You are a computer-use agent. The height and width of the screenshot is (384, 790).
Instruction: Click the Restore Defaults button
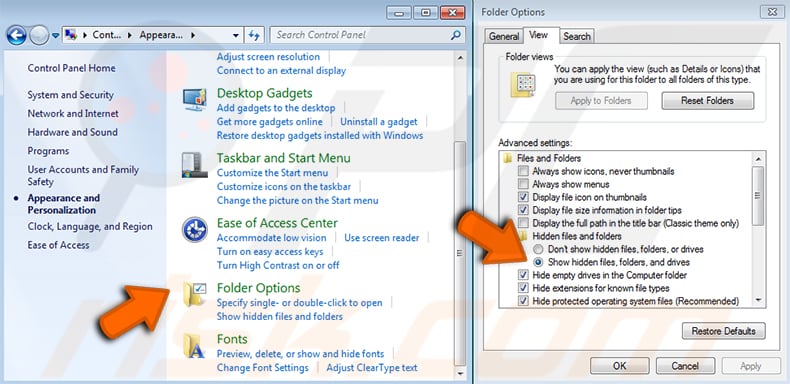[x=723, y=331]
